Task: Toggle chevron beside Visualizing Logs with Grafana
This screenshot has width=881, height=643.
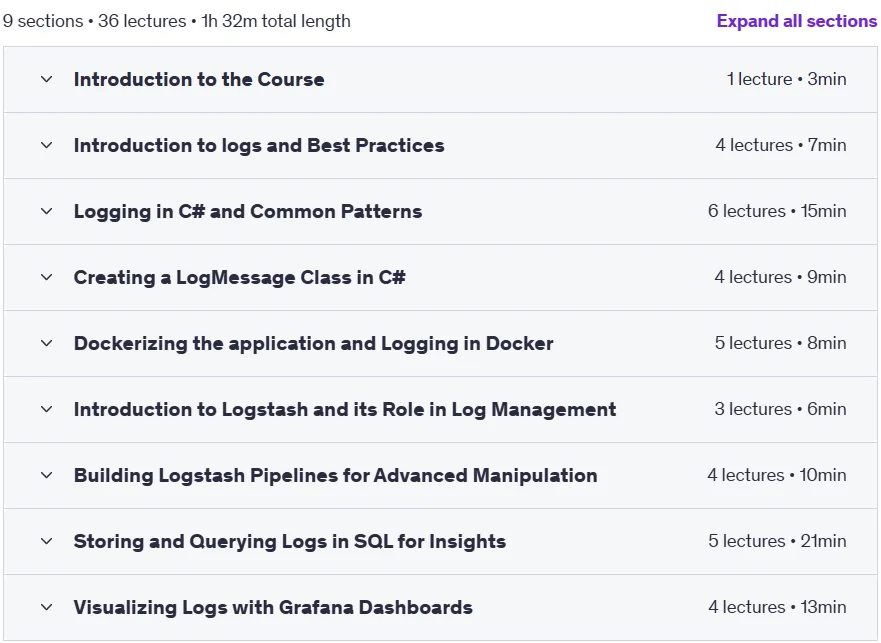Action: point(47,608)
